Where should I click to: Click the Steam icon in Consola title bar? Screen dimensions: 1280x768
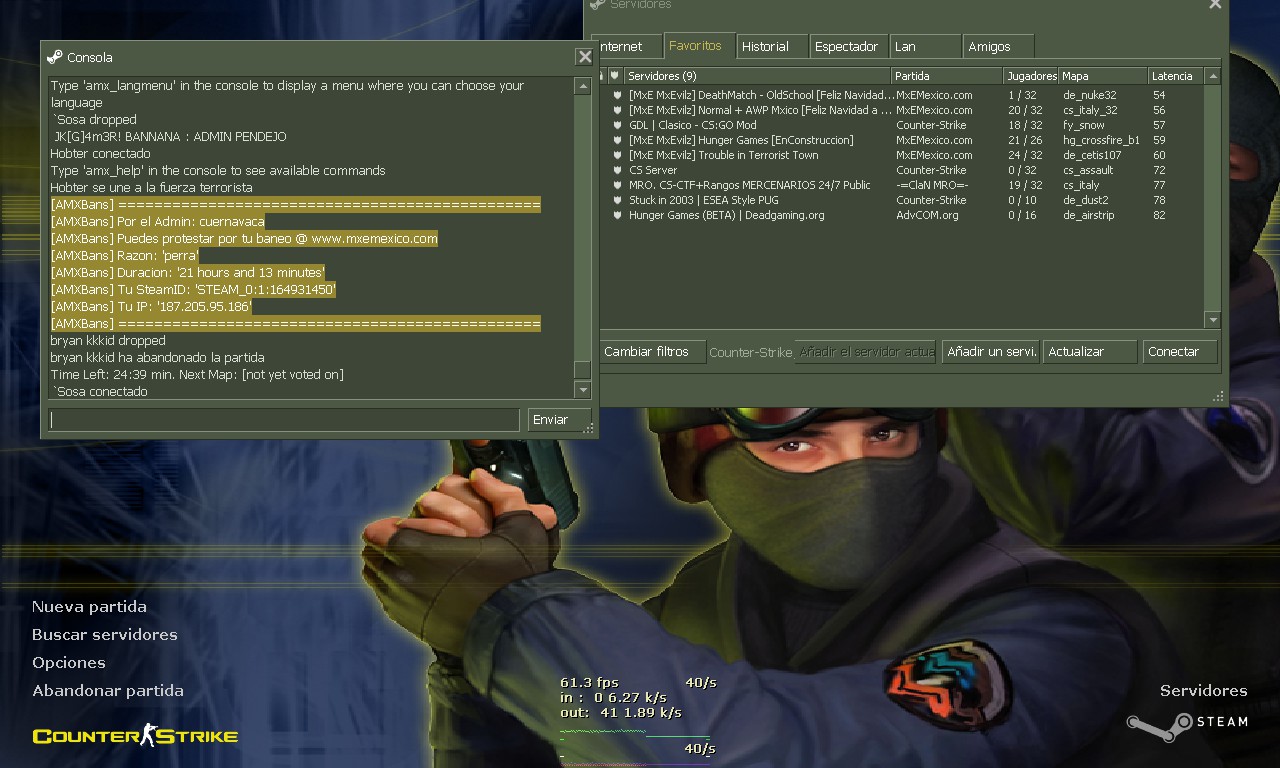(55, 57)
